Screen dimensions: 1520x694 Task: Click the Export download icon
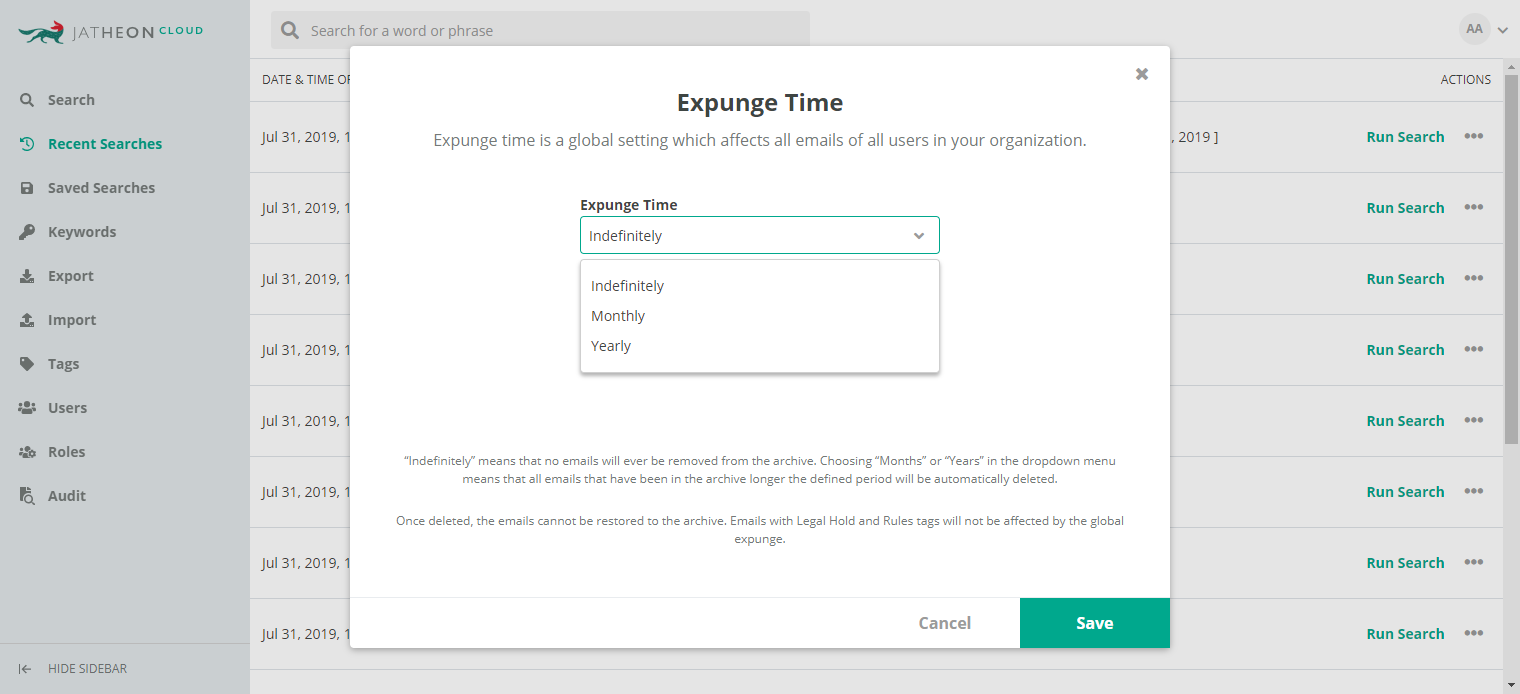coord(27,276)
